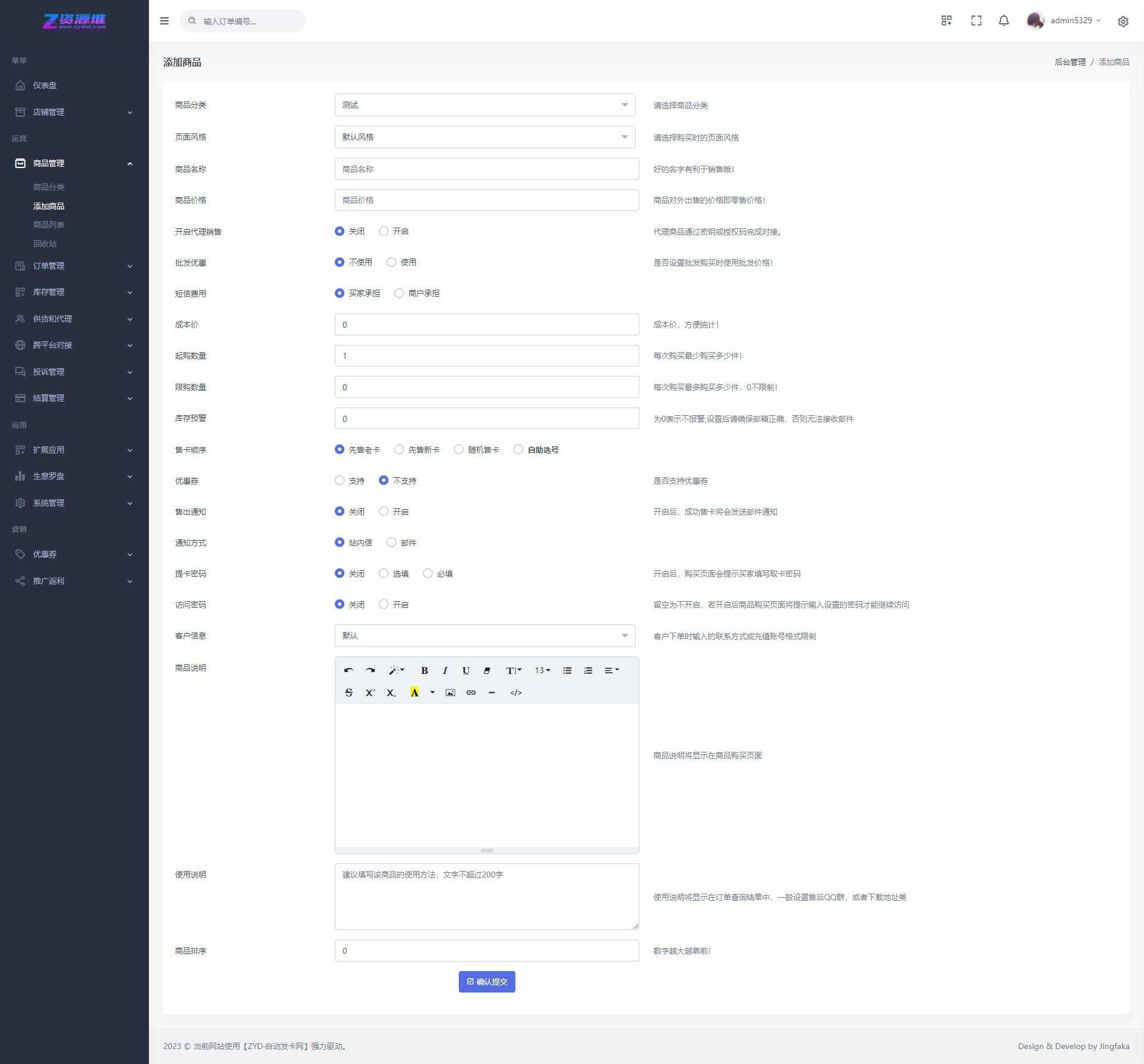Click 后台管理 breadcrumb link
Image resolution: width=1144 pixels, height=1064 pixels.
(1070, 62)
